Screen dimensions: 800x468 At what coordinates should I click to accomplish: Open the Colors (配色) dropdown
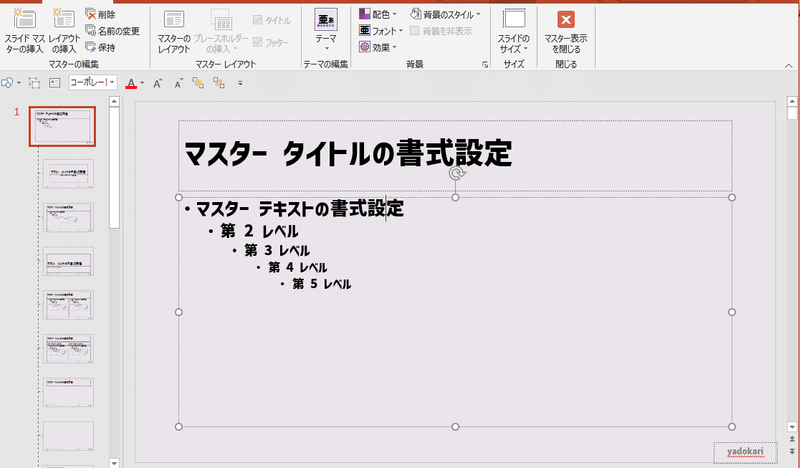coord(378,14)
